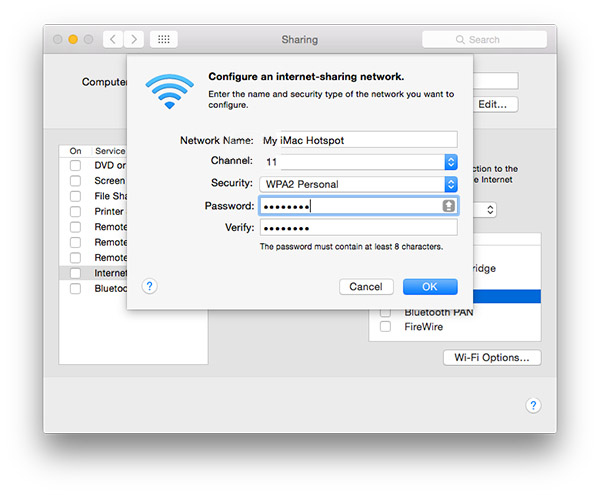Enable the Bluetooth PAN checkbox
This screenshot has height=495, width=600.
385,312
